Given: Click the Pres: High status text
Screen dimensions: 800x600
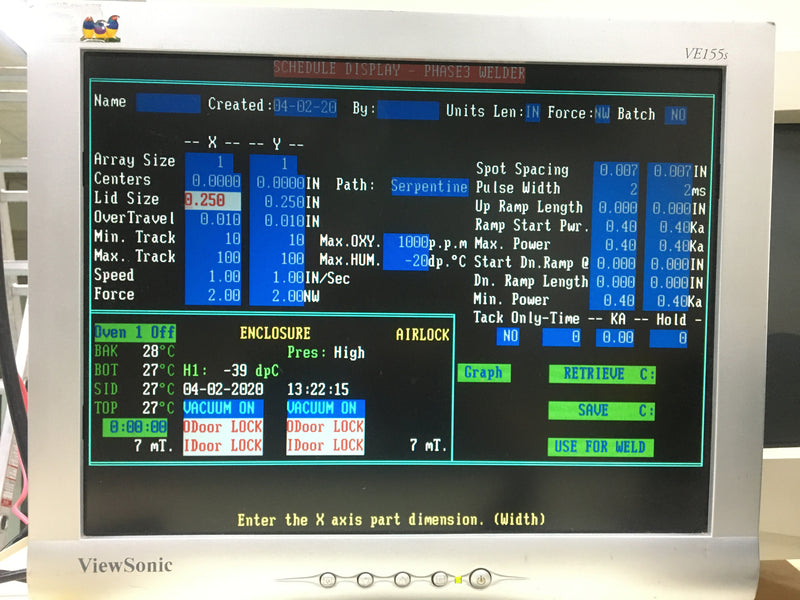Looking at the screenshot, I should click(326, 353).
